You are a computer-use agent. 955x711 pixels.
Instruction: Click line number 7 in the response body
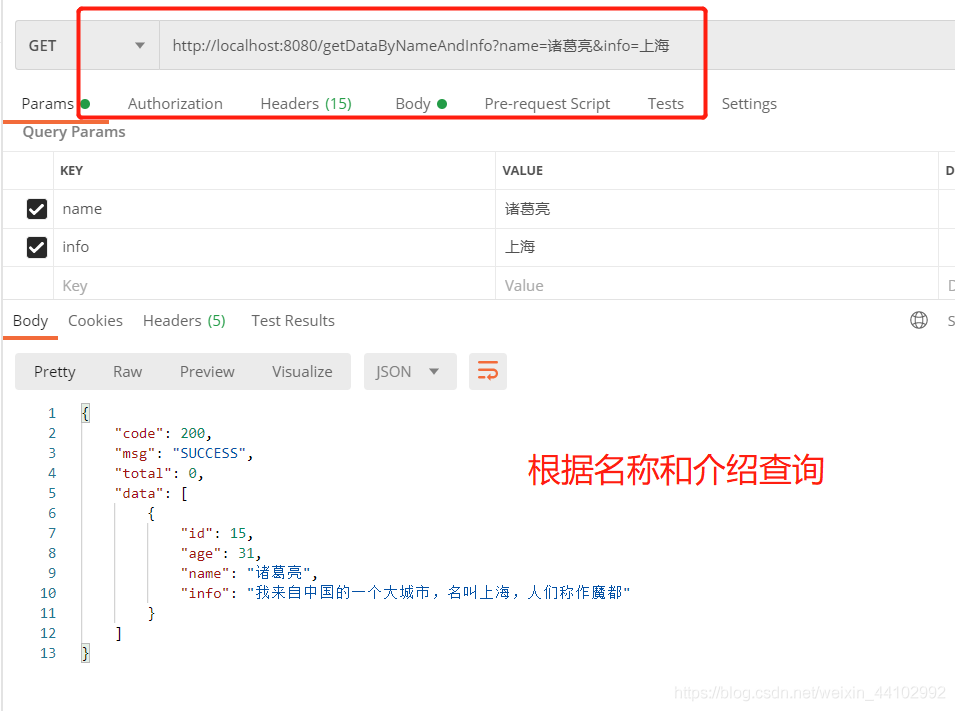point(51,532)
